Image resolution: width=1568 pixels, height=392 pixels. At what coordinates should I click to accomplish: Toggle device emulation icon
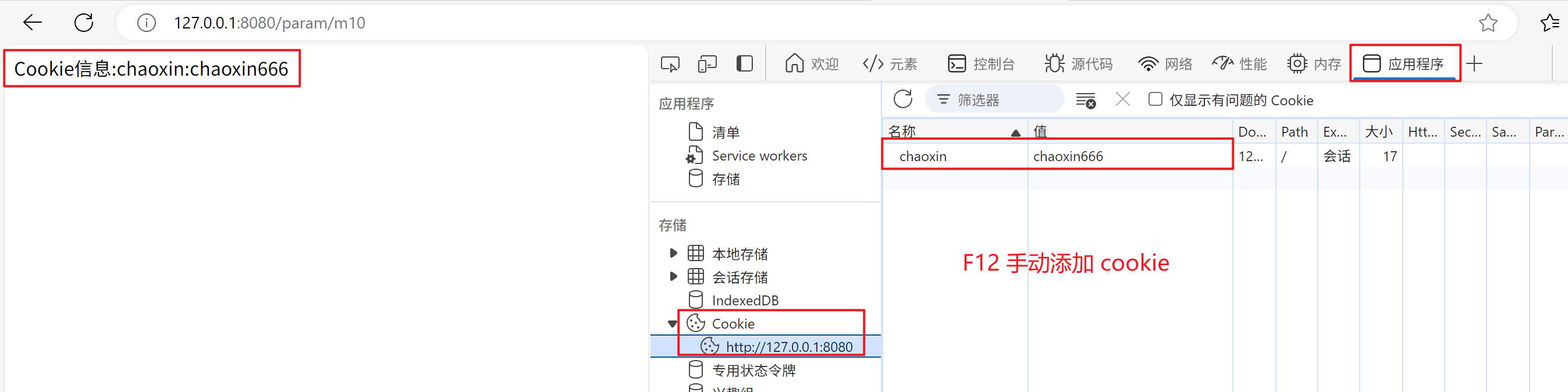pyautogui.click(x=707, y=64)
